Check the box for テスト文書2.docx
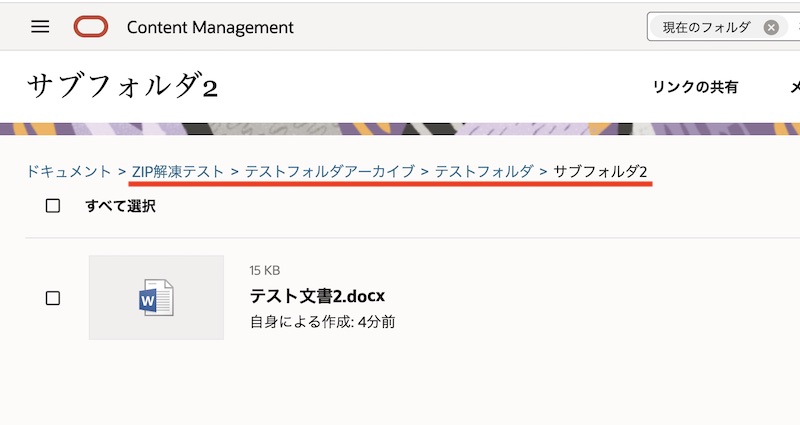800x425 pixels. click(x=53, y=298)
